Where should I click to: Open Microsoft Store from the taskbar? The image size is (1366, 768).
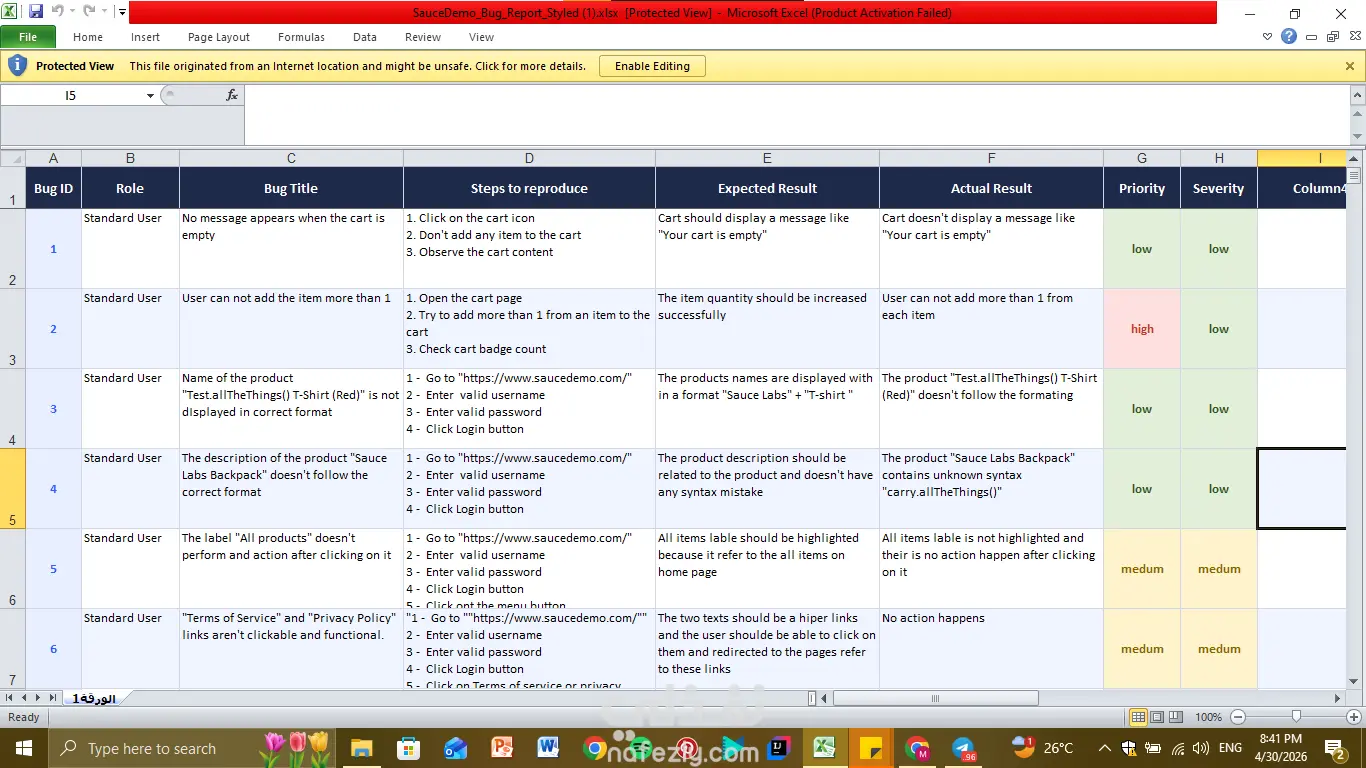pos(408,748)
